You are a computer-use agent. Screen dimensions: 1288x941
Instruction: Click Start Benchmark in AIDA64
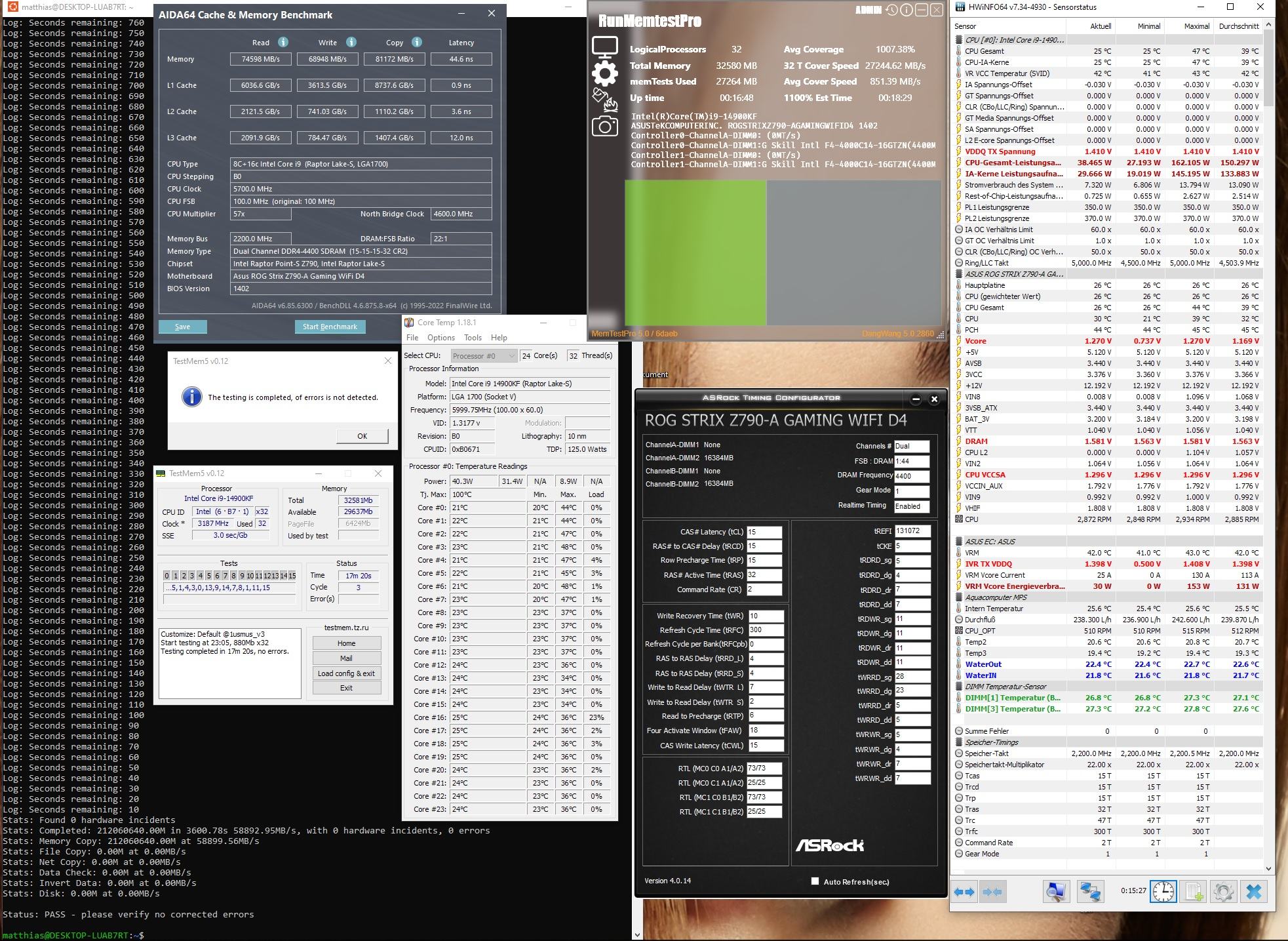330,327
